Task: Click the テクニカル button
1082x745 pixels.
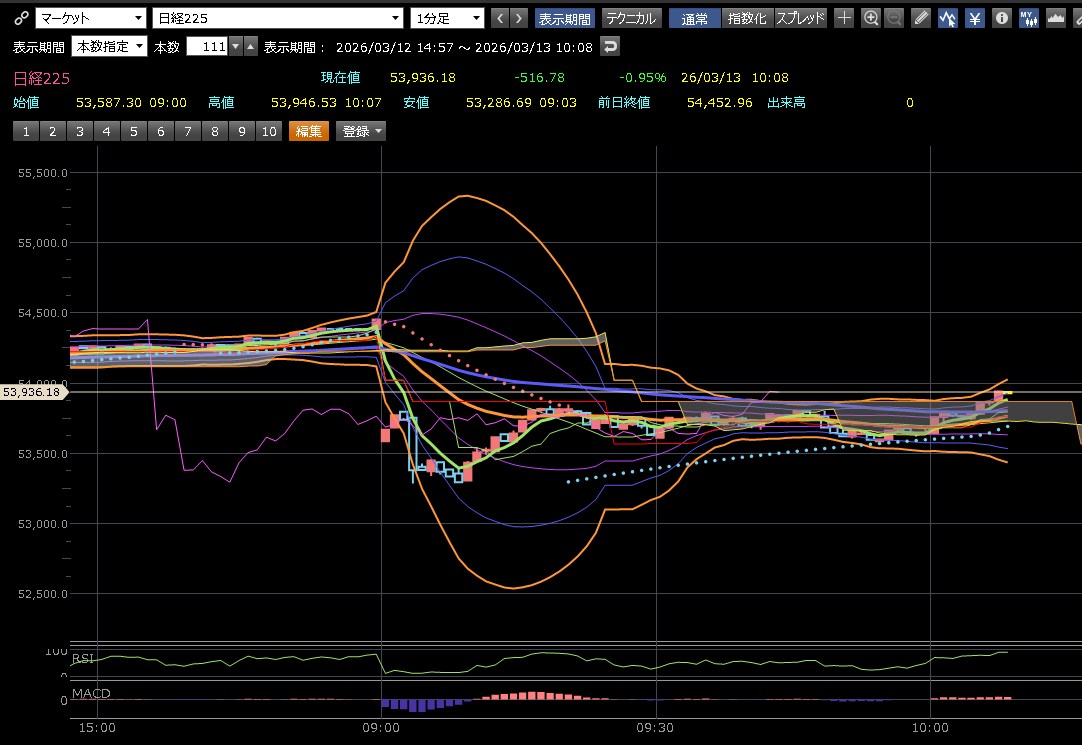Action: tap(631, 18)
